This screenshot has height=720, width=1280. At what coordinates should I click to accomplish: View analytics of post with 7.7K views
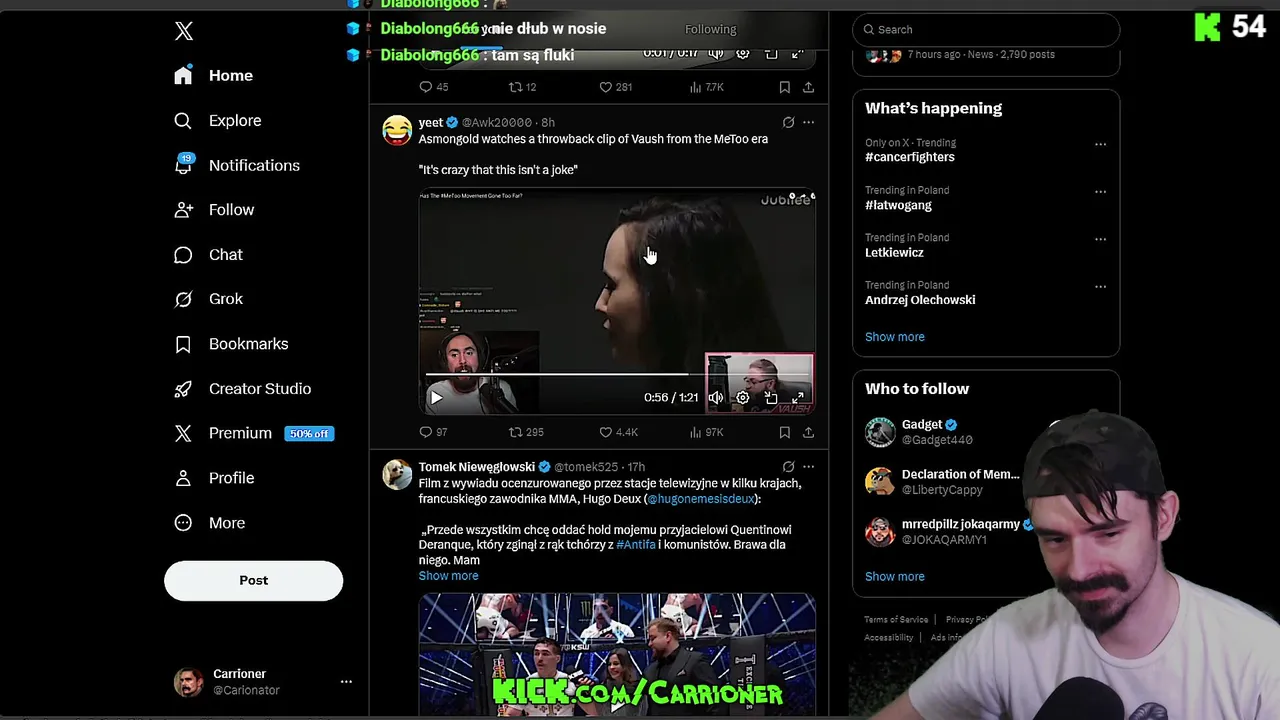pos(706,87)
